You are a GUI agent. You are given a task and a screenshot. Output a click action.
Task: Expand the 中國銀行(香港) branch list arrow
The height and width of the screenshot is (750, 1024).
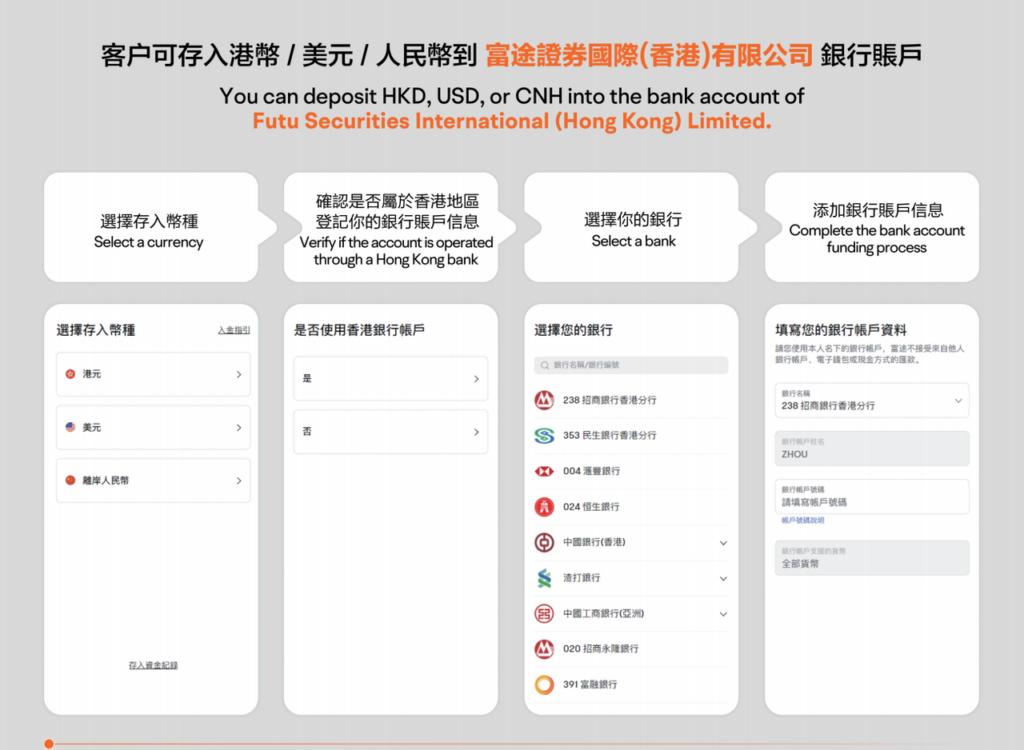pyautogui.click(x=723, y=543)
